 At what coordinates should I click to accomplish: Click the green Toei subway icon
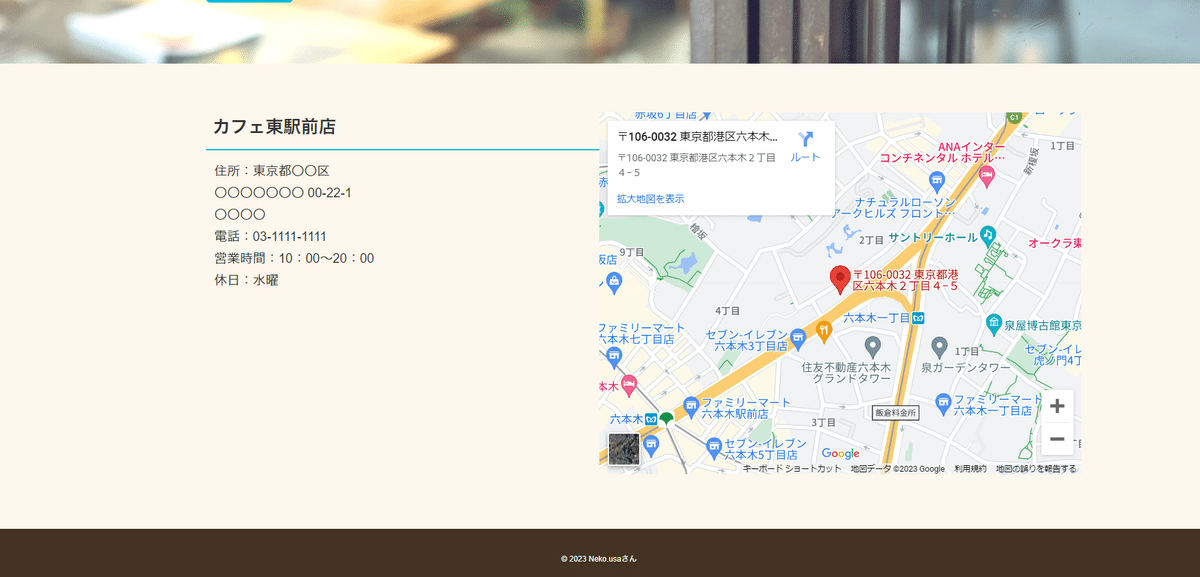click(x=666, y=419)
